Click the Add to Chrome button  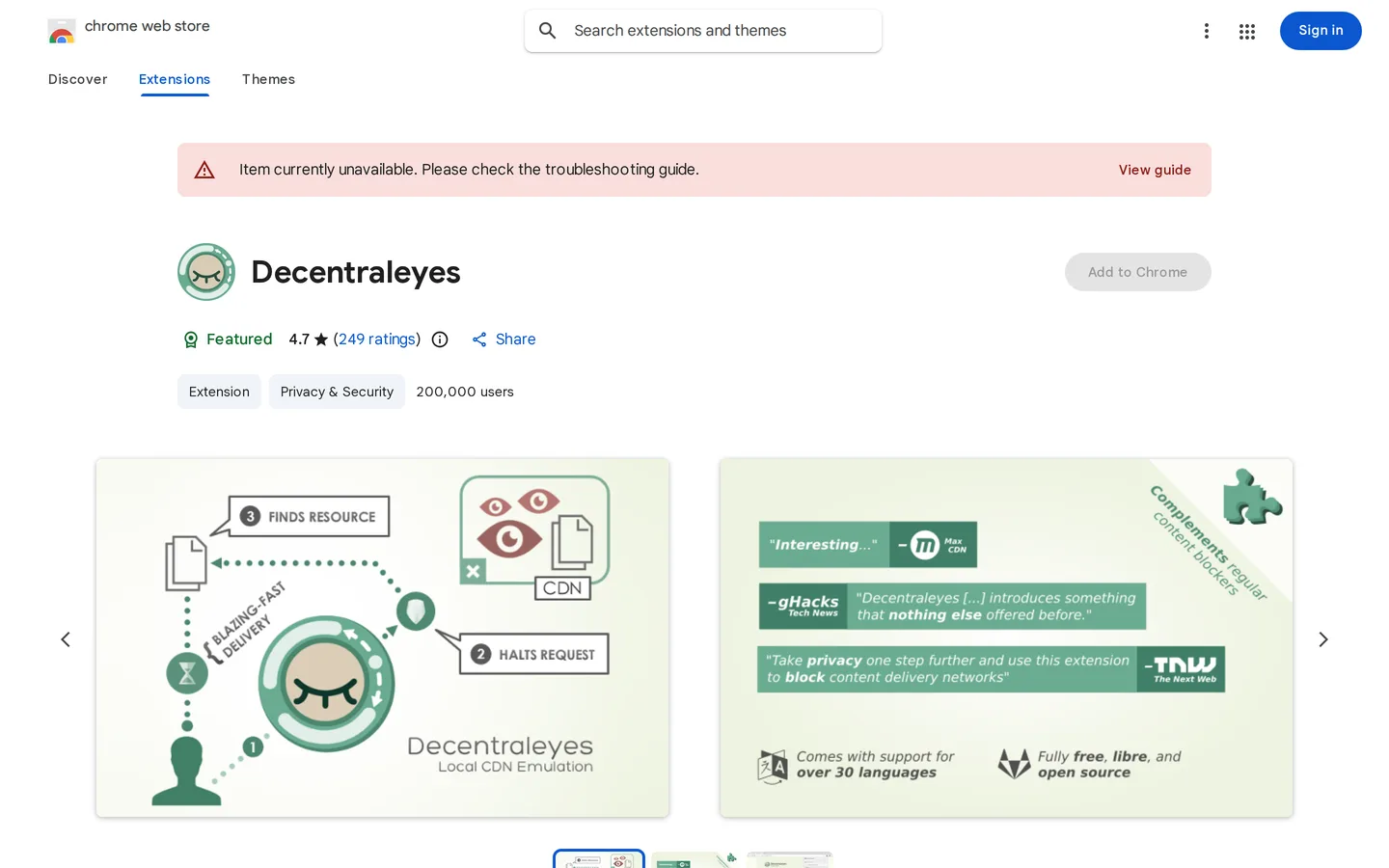pyautogui.click(x=1138, y=272)
